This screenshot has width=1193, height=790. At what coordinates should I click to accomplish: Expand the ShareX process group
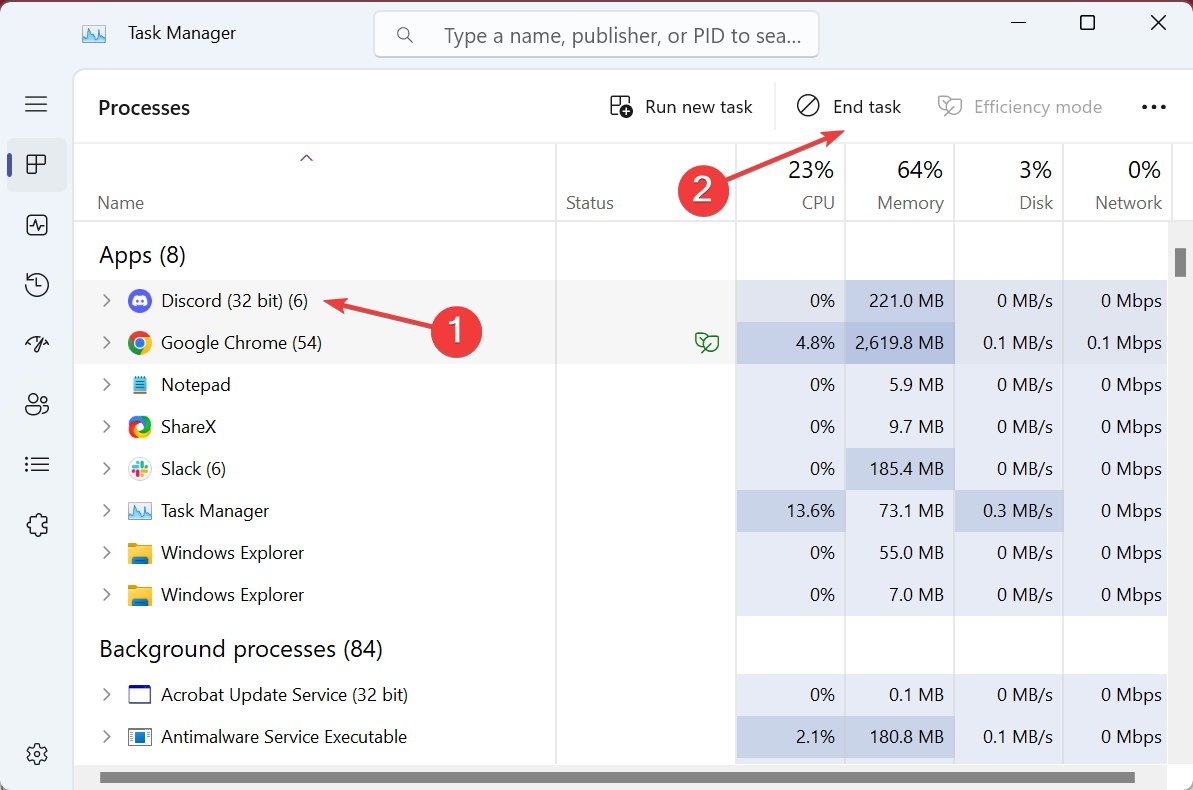[107, 426]
